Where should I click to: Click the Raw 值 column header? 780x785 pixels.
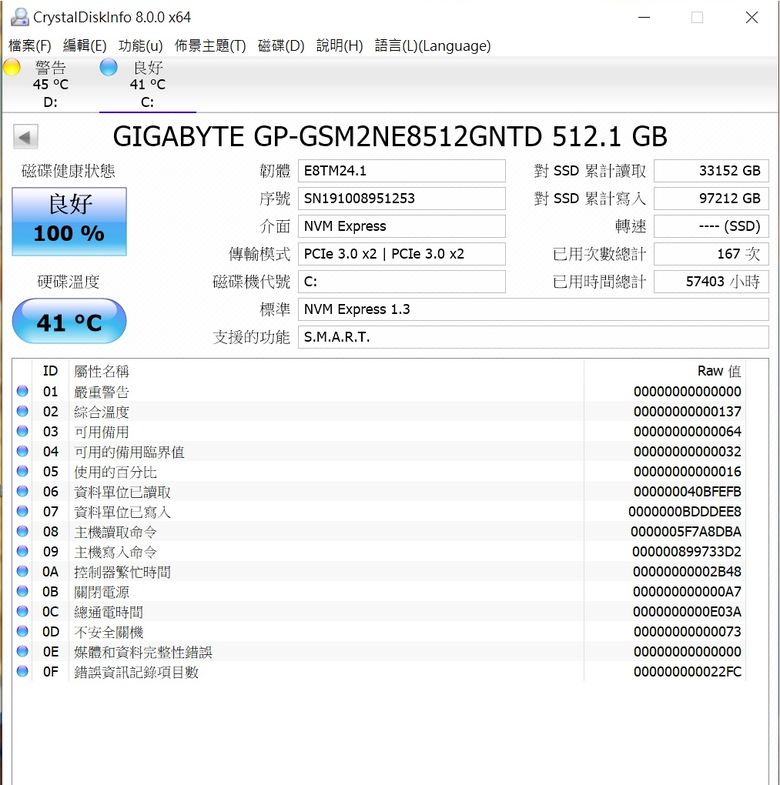point(664,371)
